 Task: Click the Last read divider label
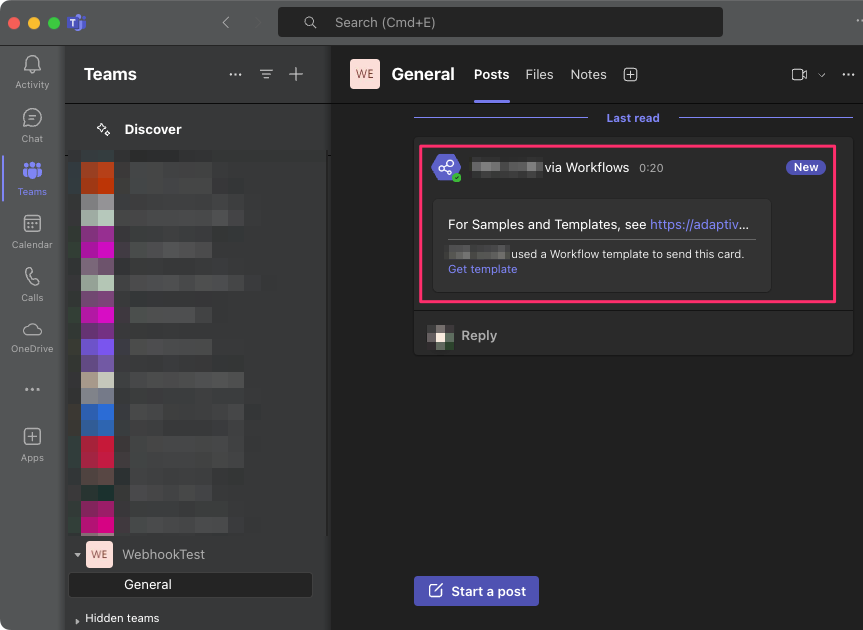coord(633,118)
